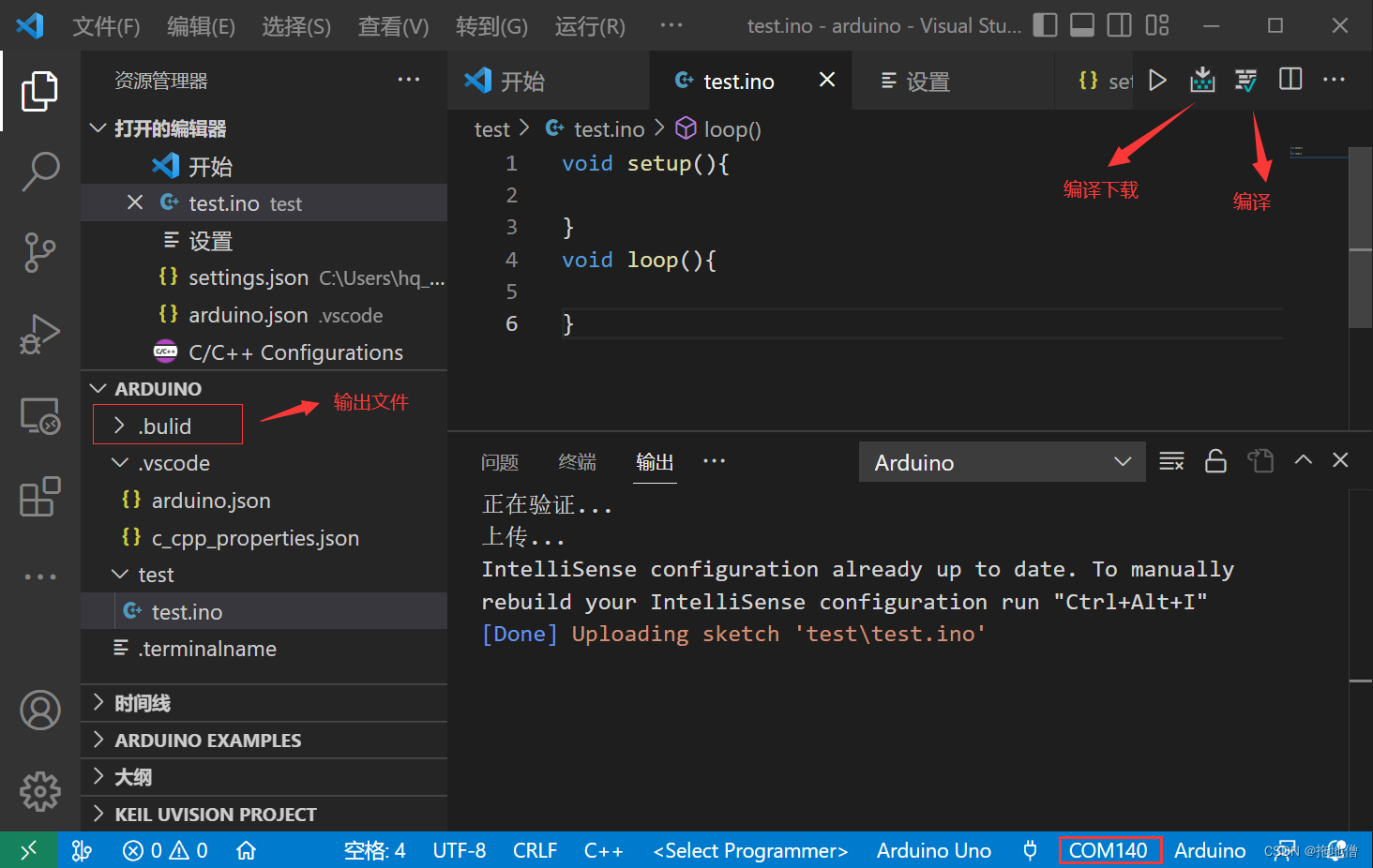The image size is (1373, 868).
Task: Toggle output scroll lock
Action: 1215,461
